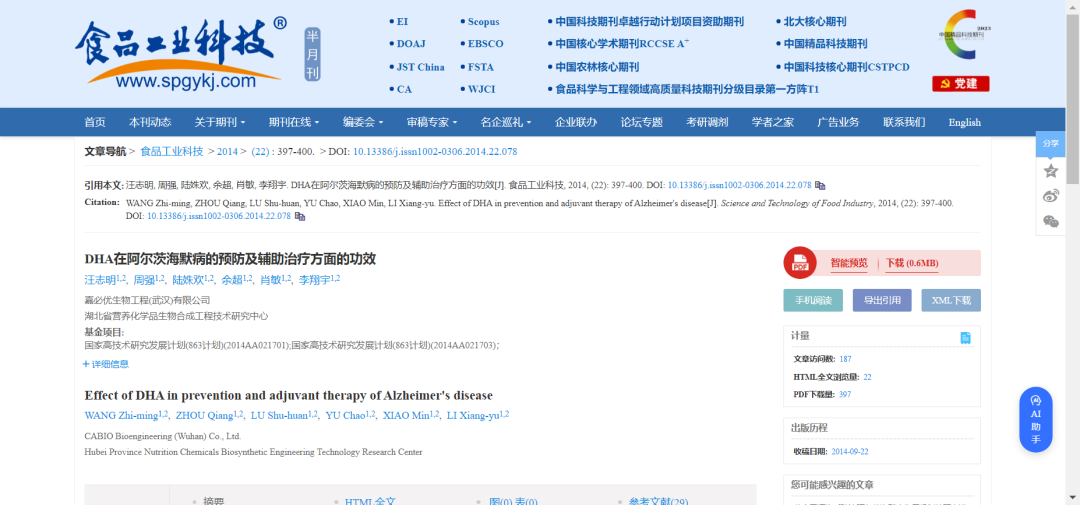
Task: Click the star favorite icon in share sidebar
Action: pyautogui.click(x=1050, y=171)
